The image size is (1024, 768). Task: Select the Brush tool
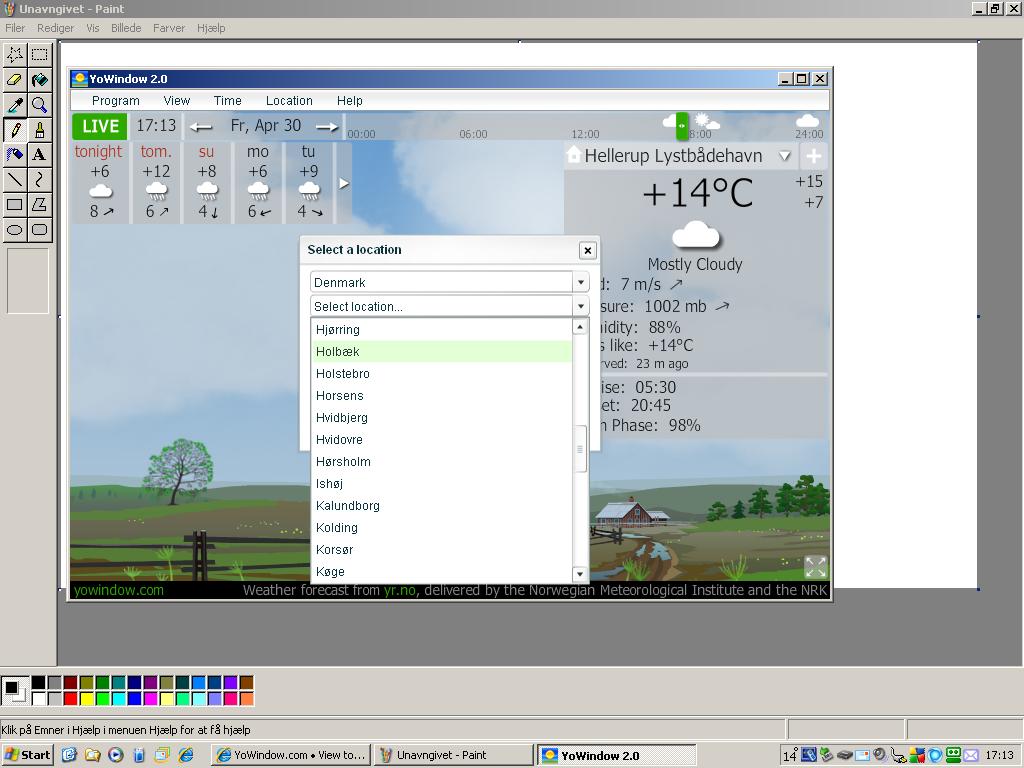pos(40,129)
